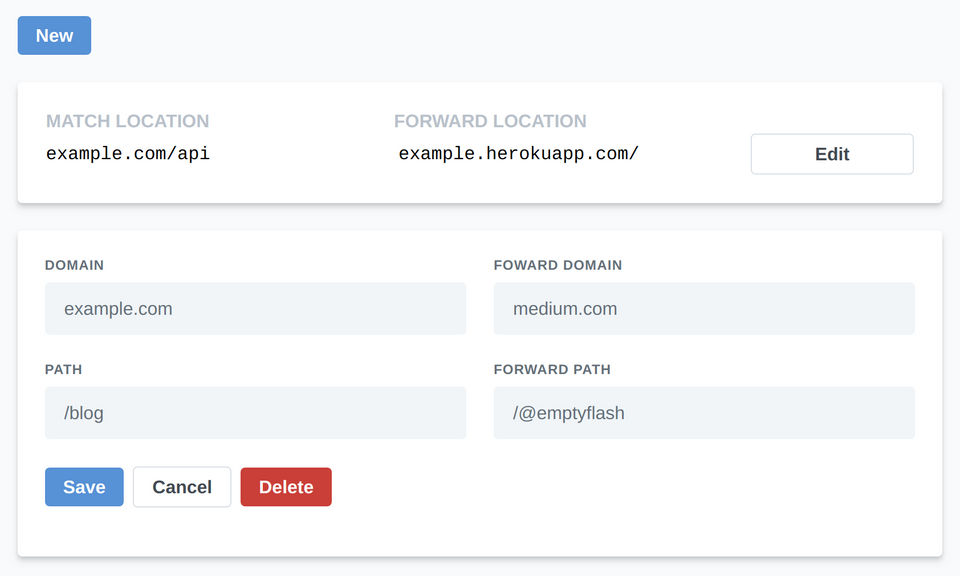Select the example.com/api match location text
The width and height of the screenshot is (960, 576).
(128, 153)
